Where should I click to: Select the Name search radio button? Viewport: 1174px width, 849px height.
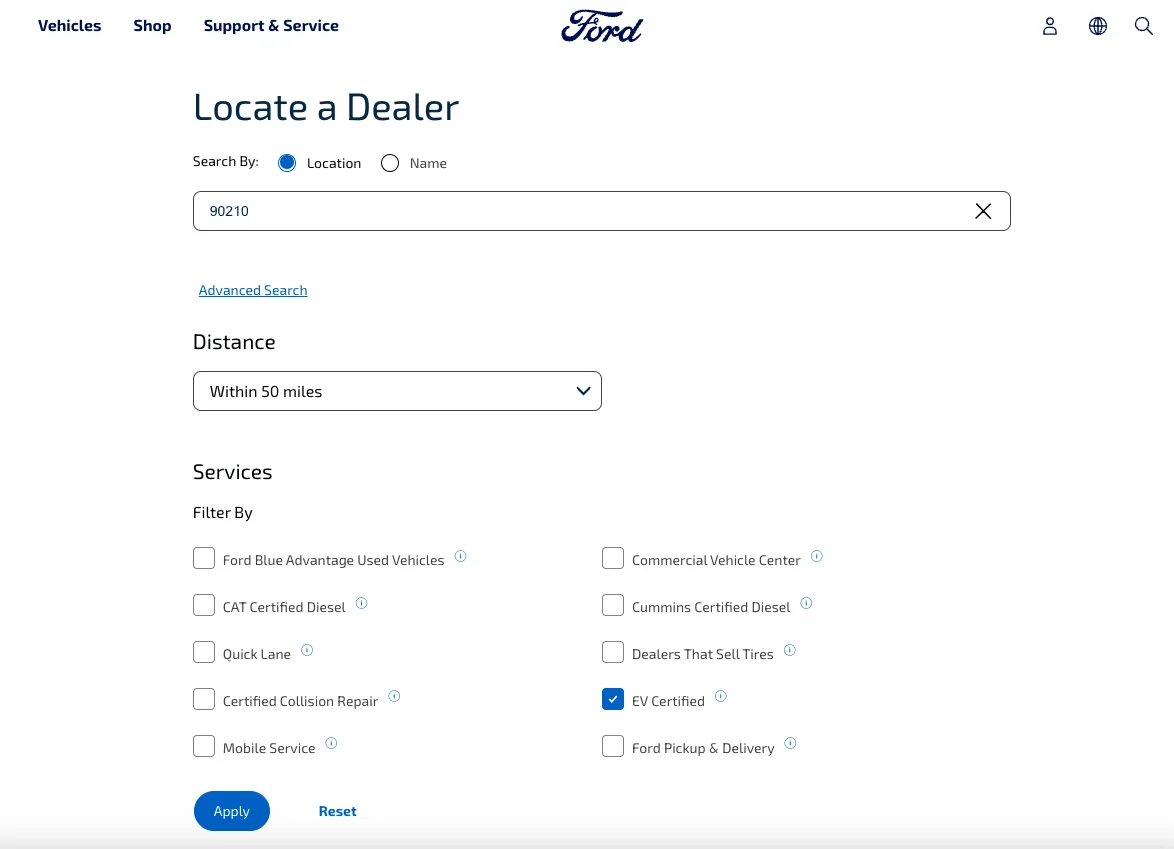tap(390, 163)
